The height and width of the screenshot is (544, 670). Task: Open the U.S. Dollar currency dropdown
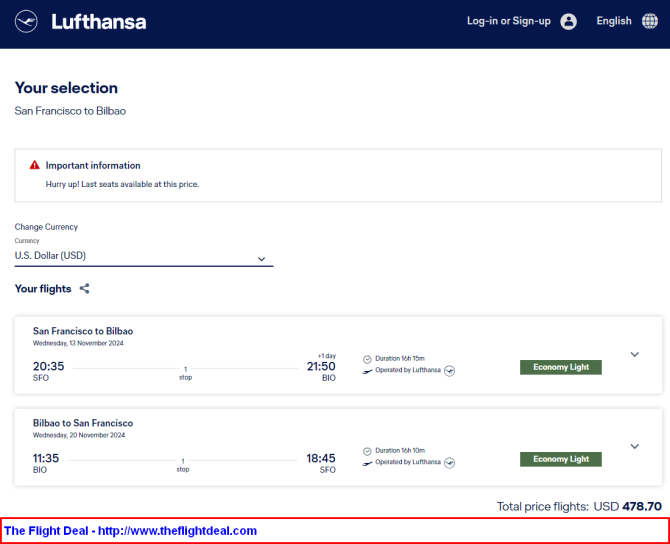click(x=144, y=256)
